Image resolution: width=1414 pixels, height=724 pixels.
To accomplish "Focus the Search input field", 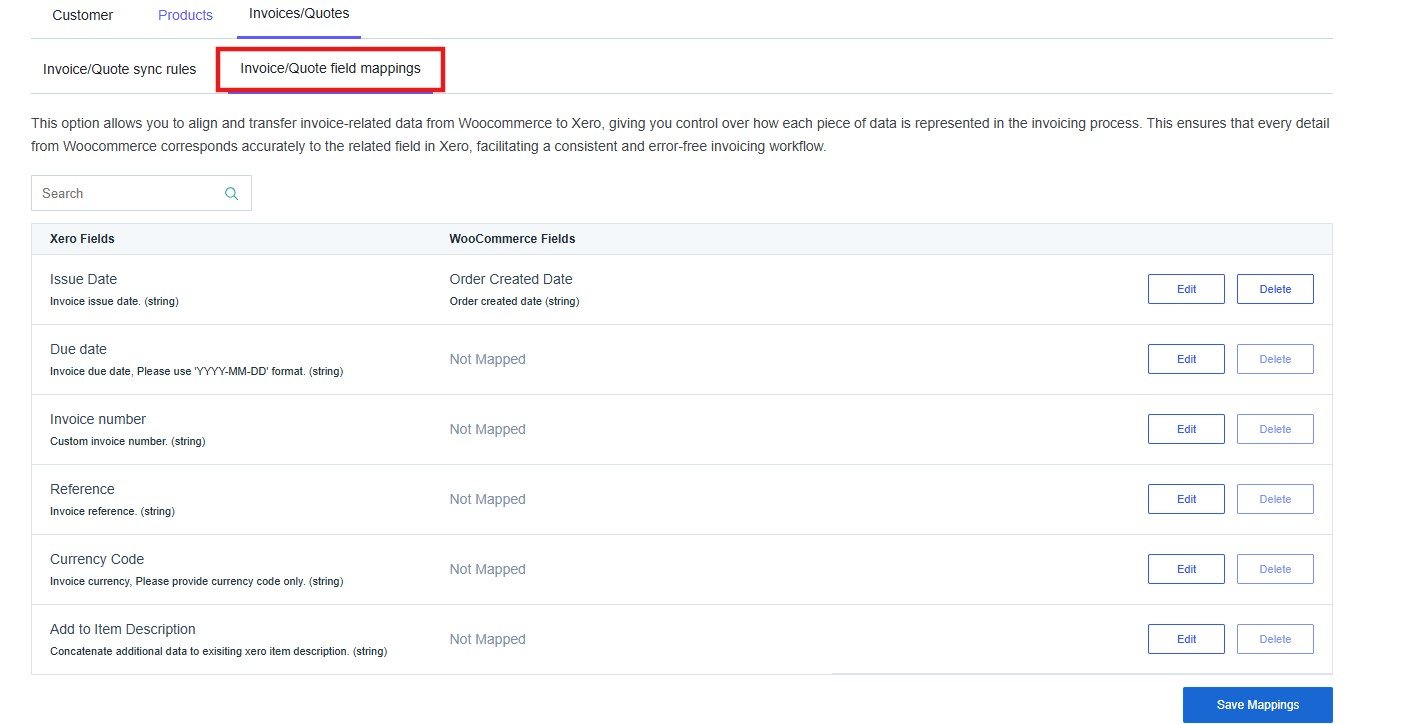I will point(141,193).
